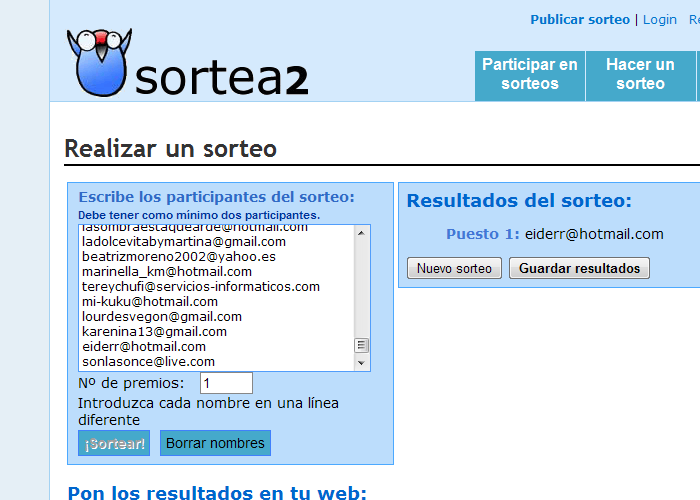Image resolution: width=700 pixels, height=500 pixels.
Task: Click the ¡Sortear! button
Action: click(114, 443)
